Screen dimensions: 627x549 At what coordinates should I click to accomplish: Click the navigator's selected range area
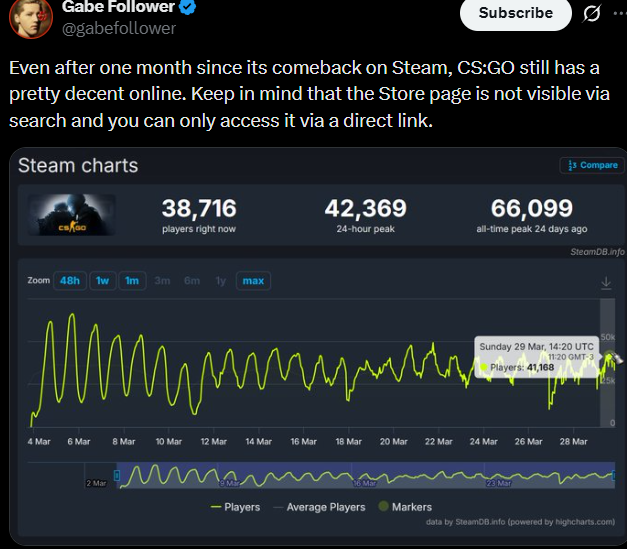point(365,475)
